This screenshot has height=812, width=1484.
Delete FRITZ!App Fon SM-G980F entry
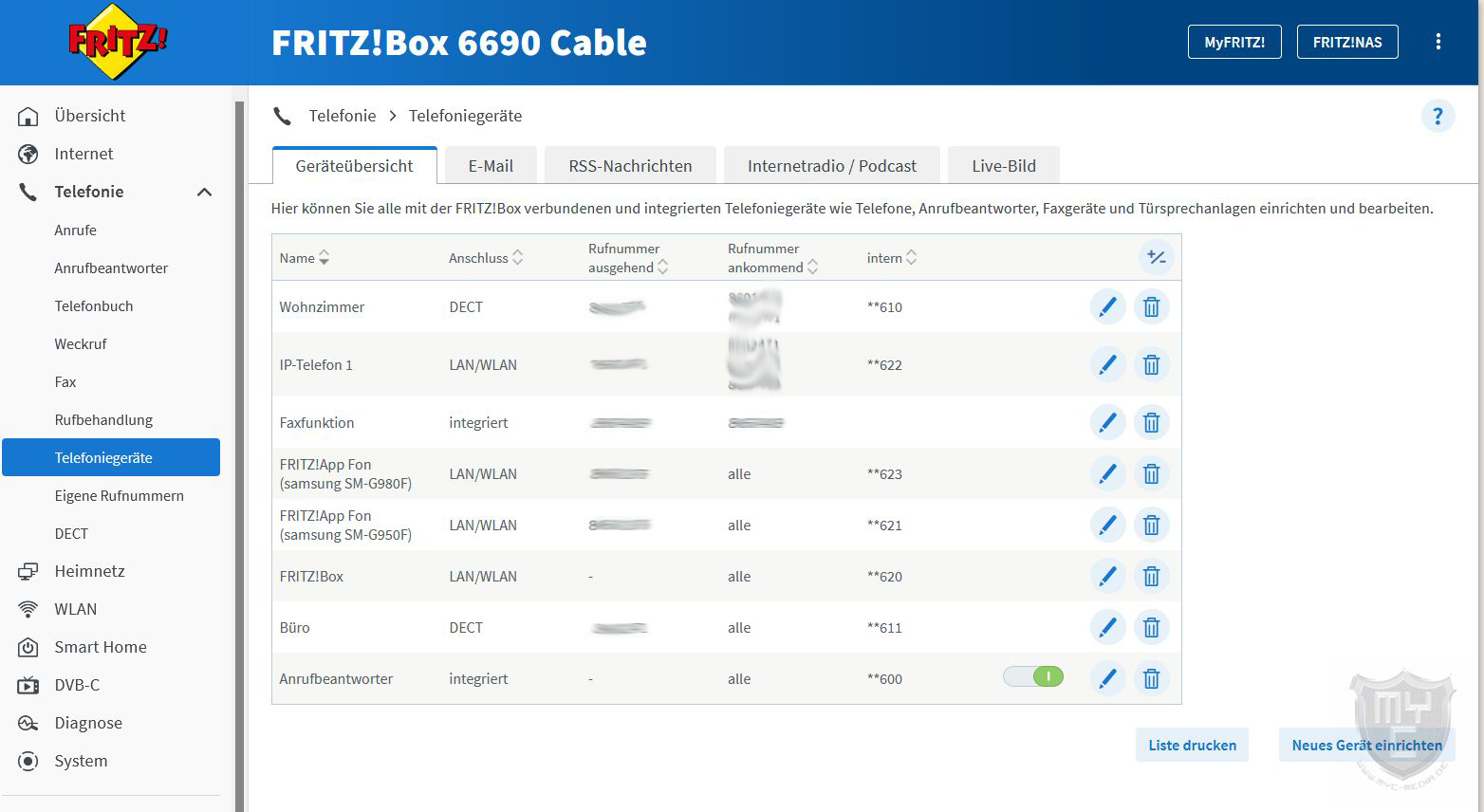coord(1151,473)
